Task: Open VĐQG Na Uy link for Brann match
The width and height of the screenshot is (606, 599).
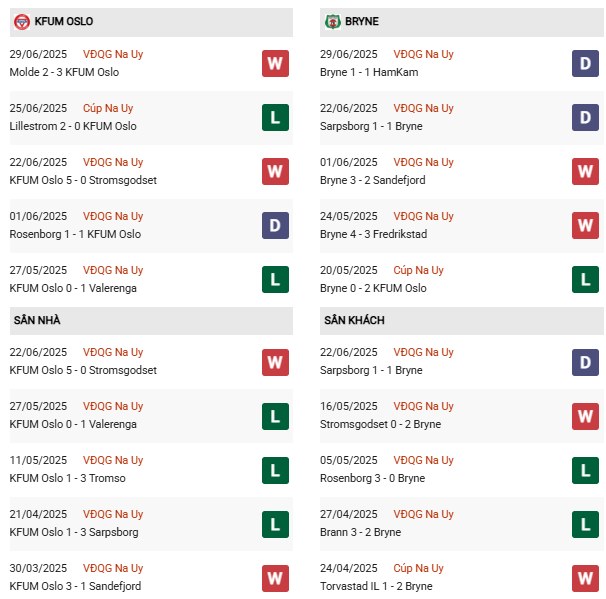Action: click(423, 514)
